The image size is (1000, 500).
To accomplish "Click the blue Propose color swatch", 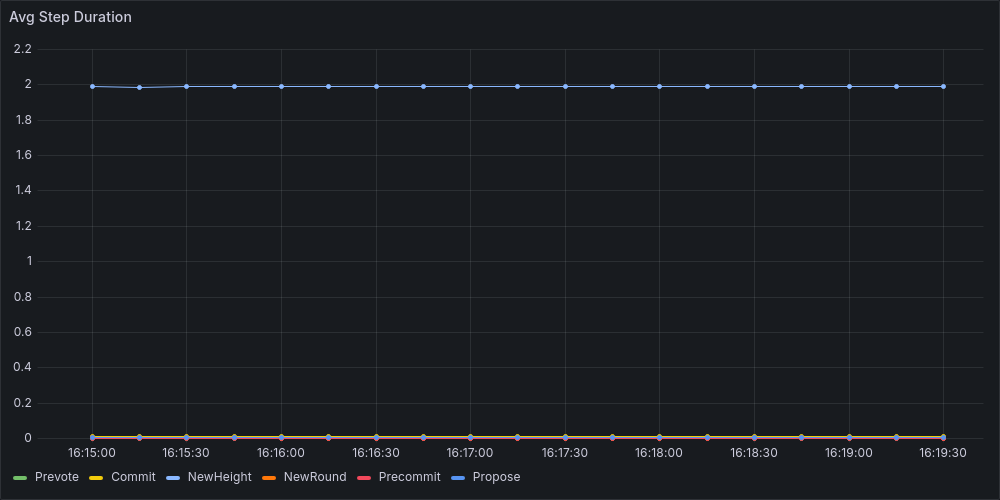I will (458, 478).
